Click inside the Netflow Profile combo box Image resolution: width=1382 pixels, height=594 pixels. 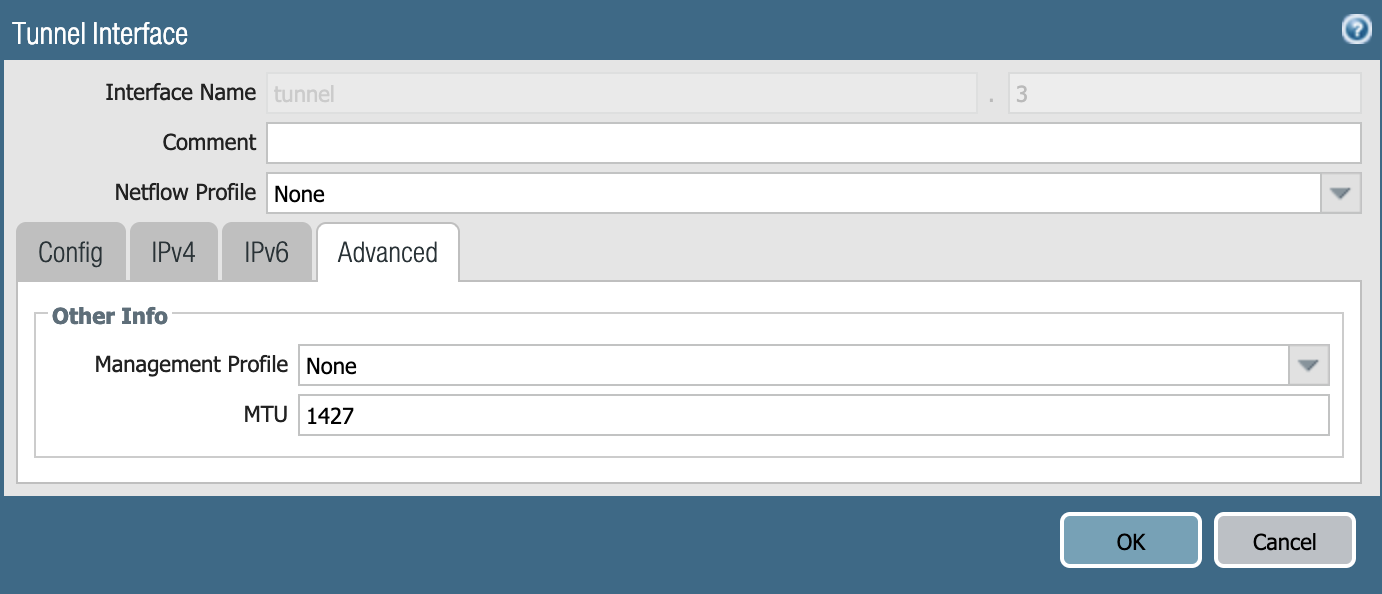[792, 193]
